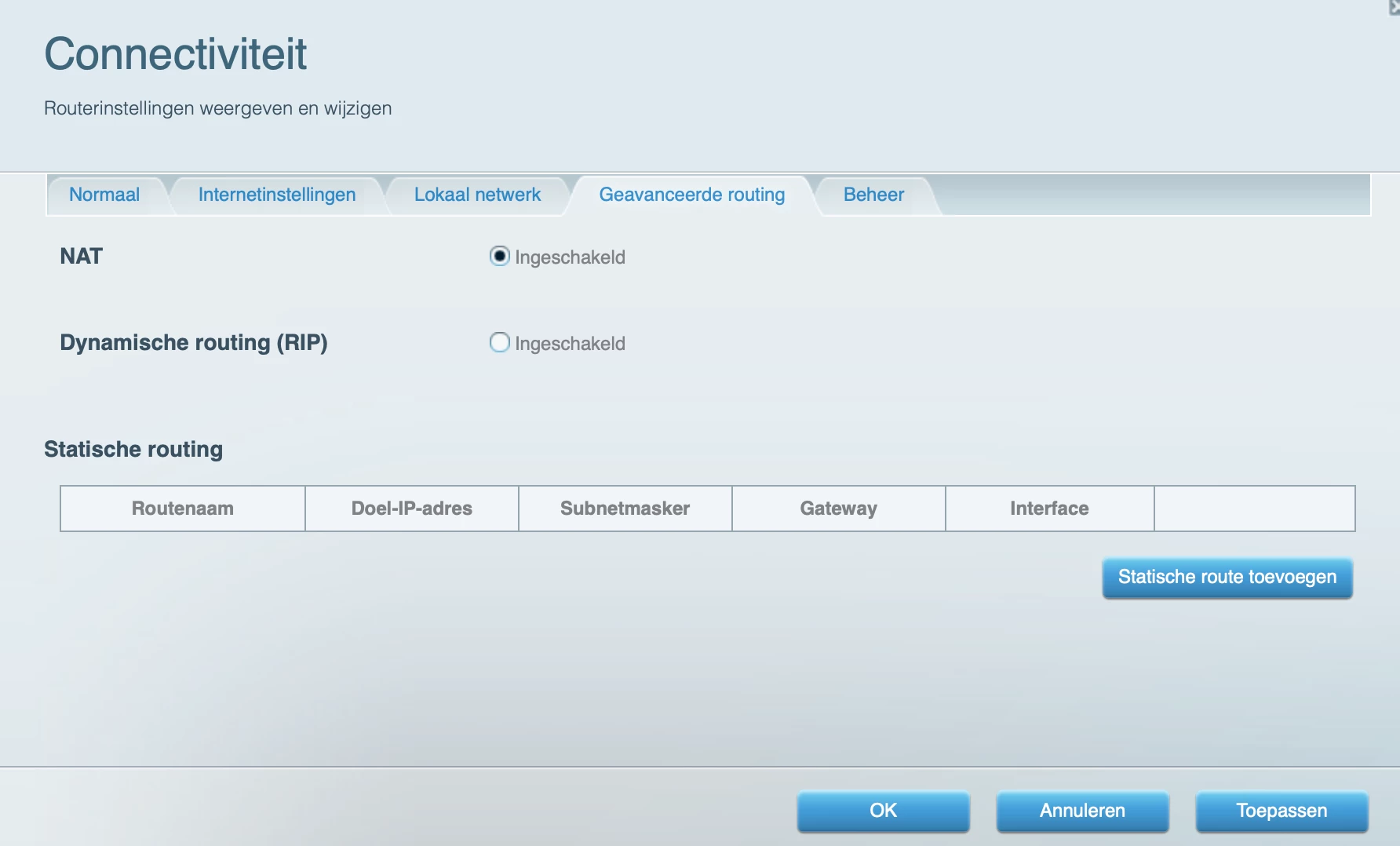
Task: Click the Subnetmasker column header
Action: click(625, 509)
